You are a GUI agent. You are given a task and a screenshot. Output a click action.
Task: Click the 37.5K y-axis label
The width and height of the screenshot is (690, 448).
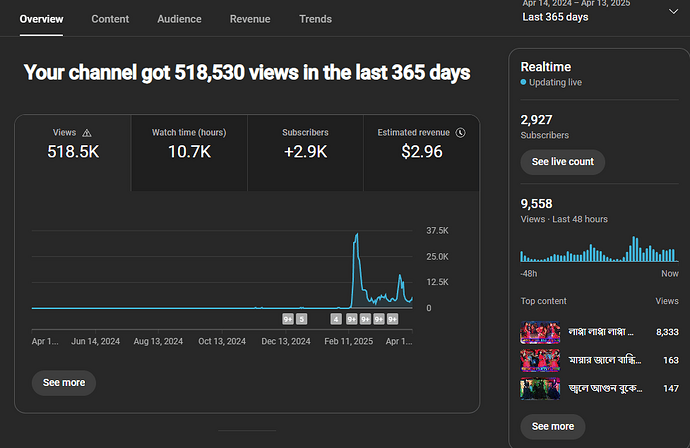(437, 231)
